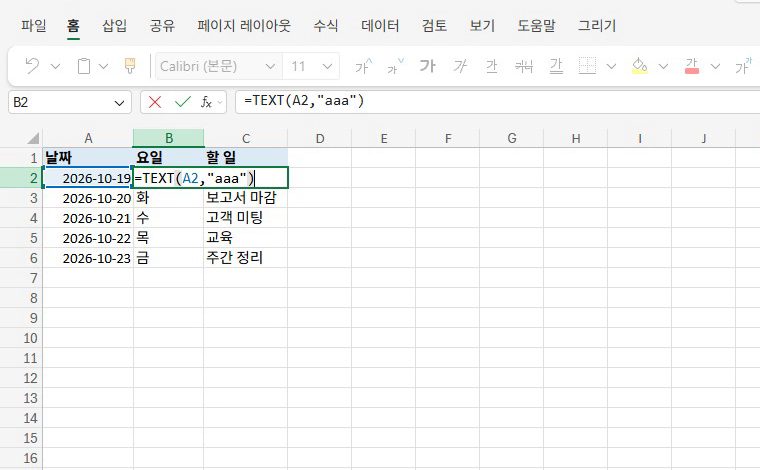Toggle strikethrough formatting icon

point(524,66)
